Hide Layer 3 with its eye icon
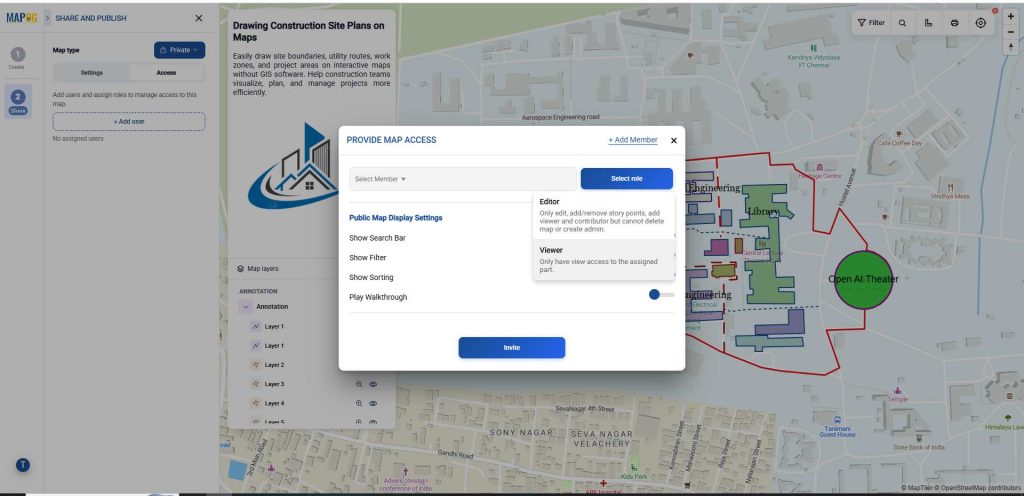The height and width of the screenshot is (496, 1024). tap(373, 384)
